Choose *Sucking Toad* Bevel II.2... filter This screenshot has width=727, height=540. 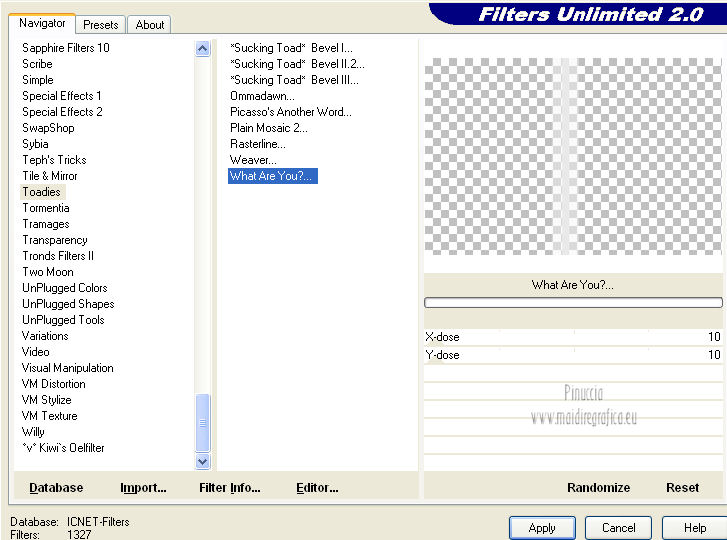(297, 64)
